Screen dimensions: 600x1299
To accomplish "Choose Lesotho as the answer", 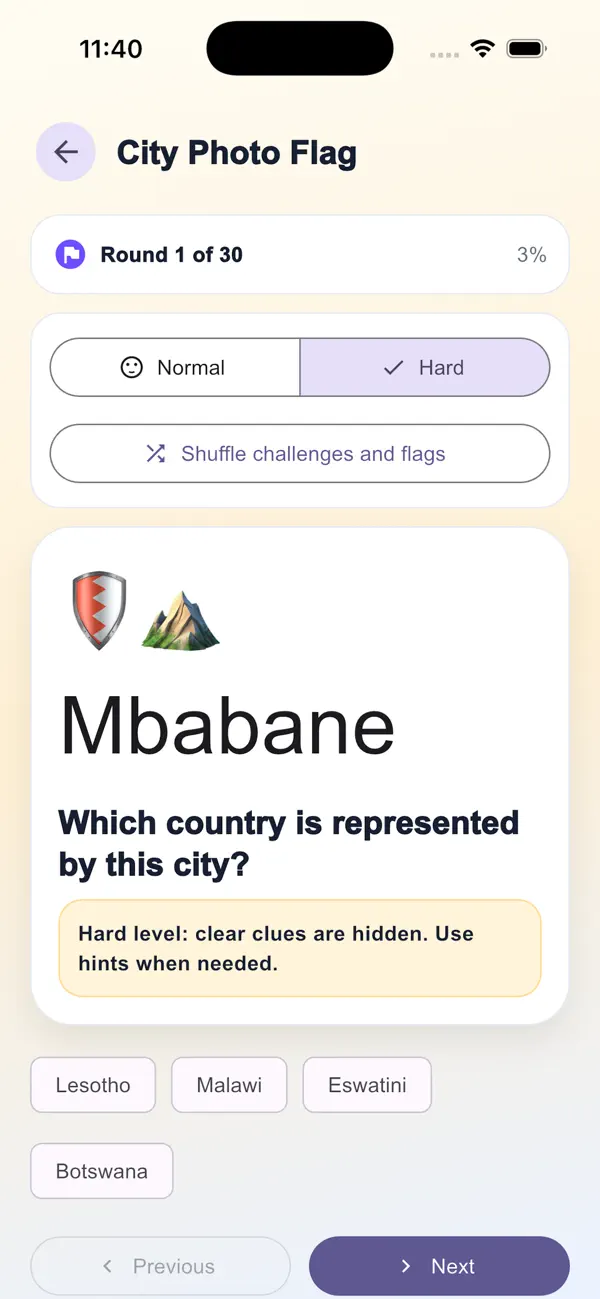I will (x=93, y=1085).
